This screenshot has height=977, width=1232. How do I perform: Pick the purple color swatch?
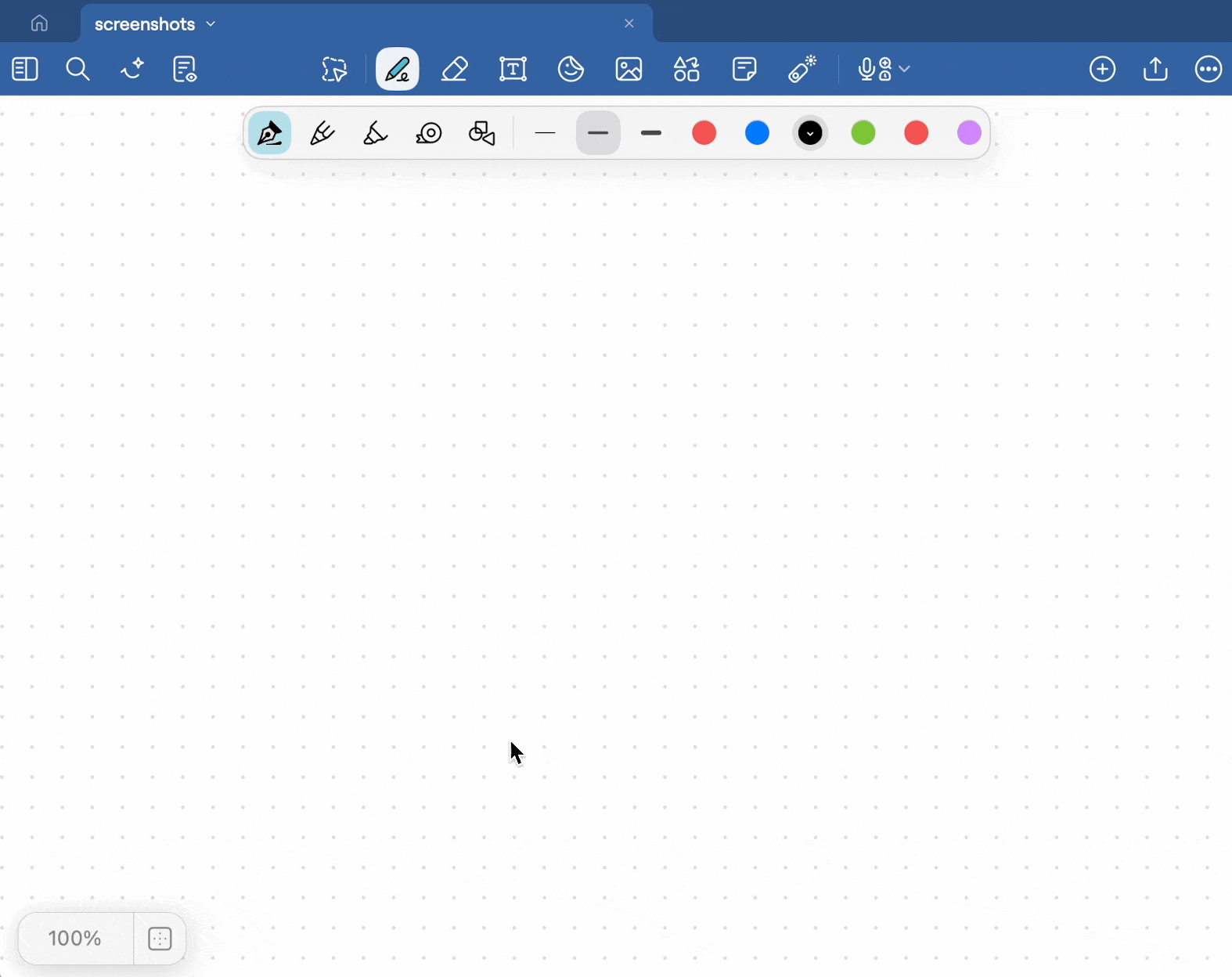coord(969,133)
